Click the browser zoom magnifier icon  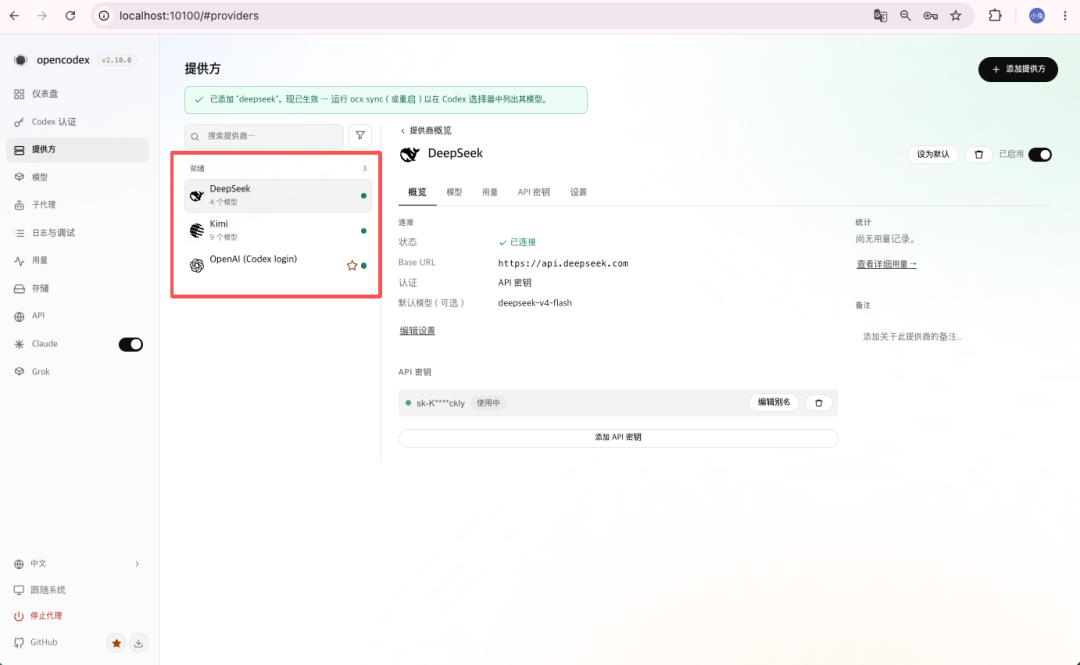906,15
